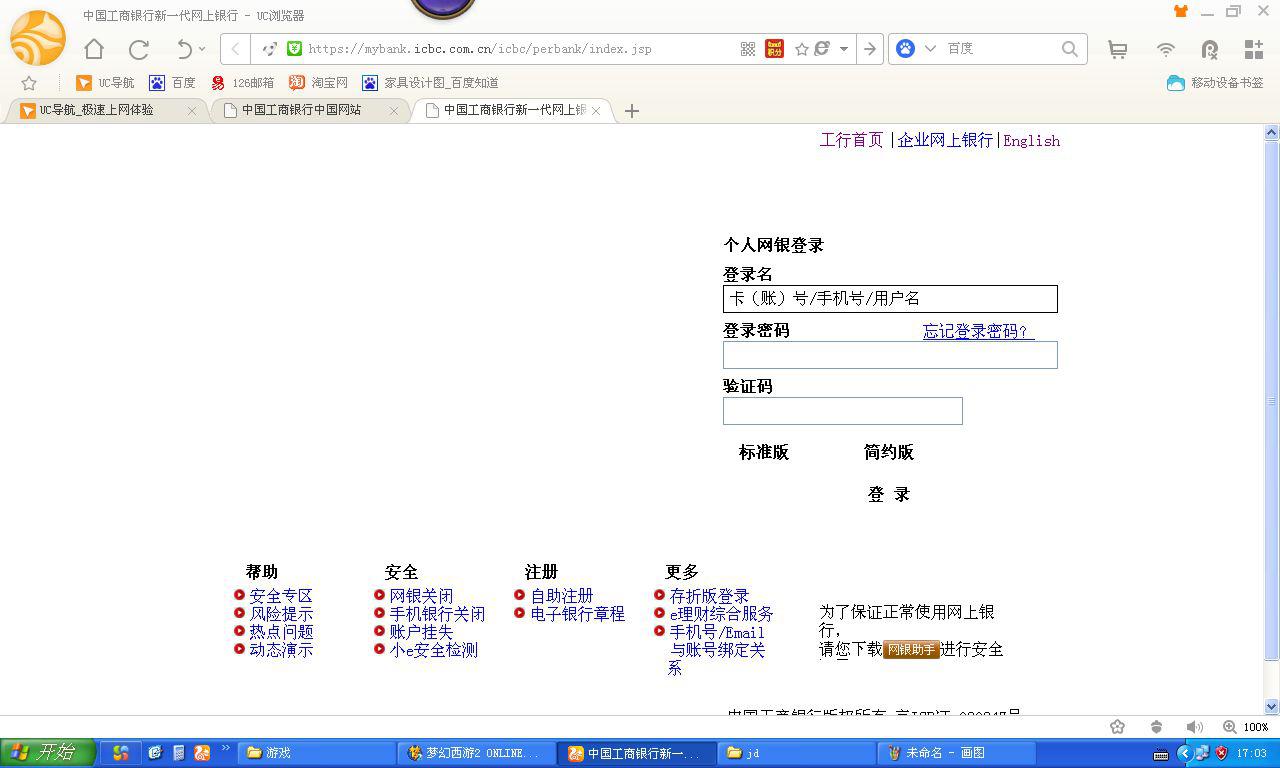Click the 登 录 login button
1280x768 pixels.
click(888, 493)
